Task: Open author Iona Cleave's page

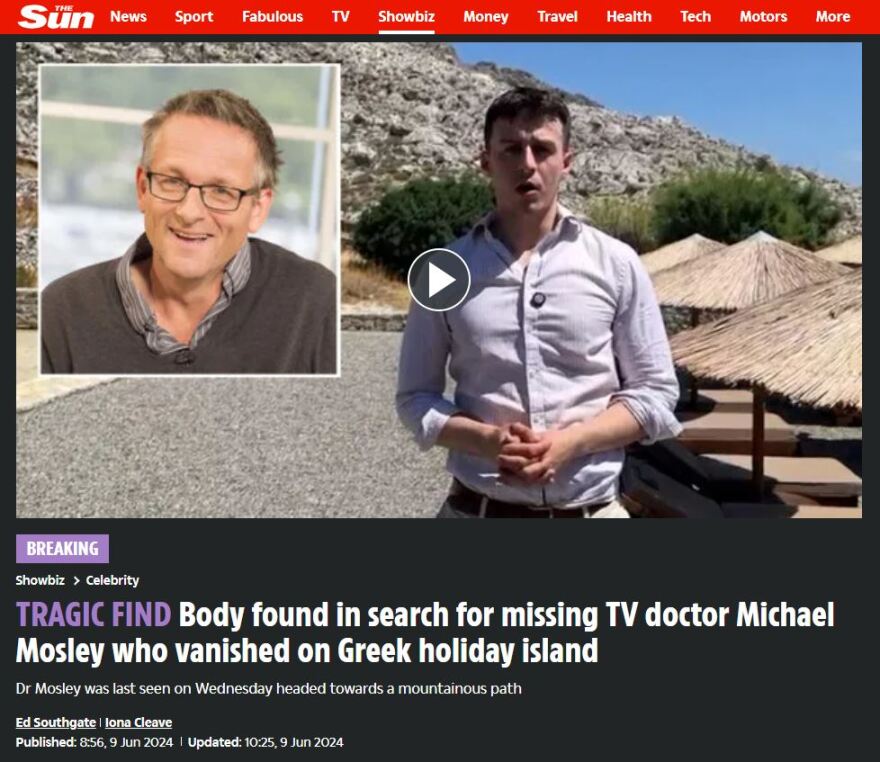Action: coord(139,722)
